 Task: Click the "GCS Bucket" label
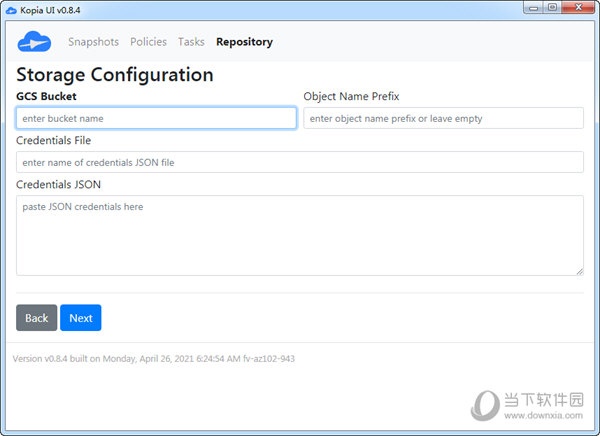tap(46, 96)
